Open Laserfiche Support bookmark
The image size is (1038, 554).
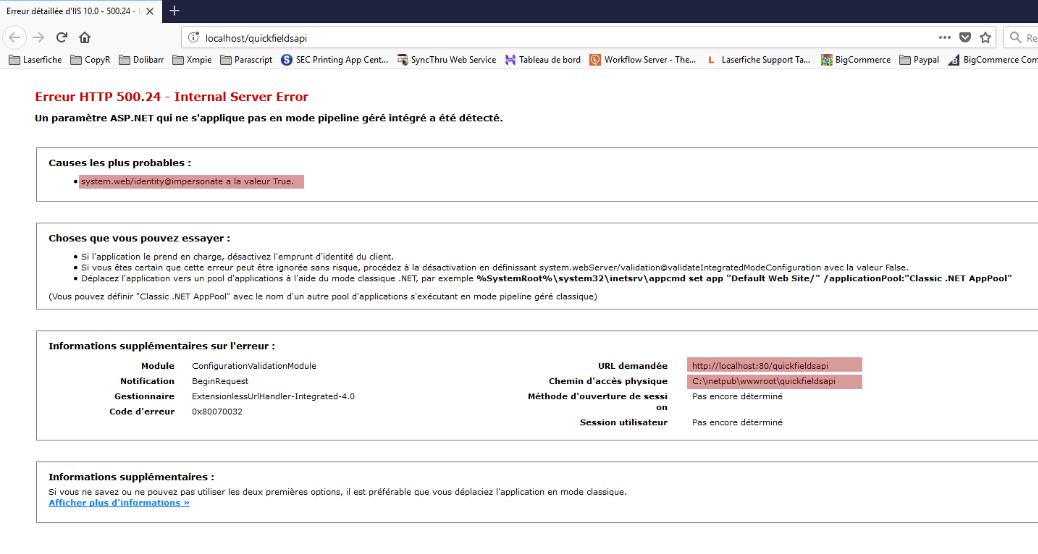click(x=758, y=60)
